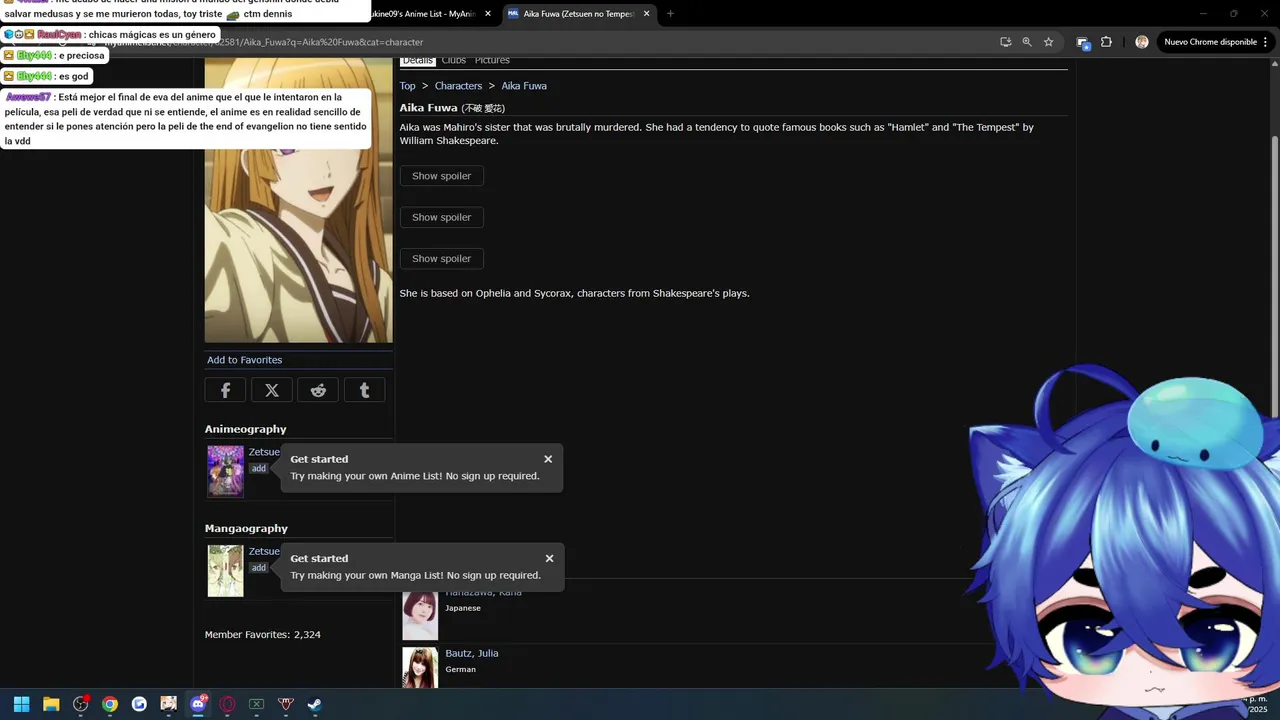The height and width of the screenshot is (720, 1280).
Task: Switch to the Pictures tab
Action: coord(492,61)
